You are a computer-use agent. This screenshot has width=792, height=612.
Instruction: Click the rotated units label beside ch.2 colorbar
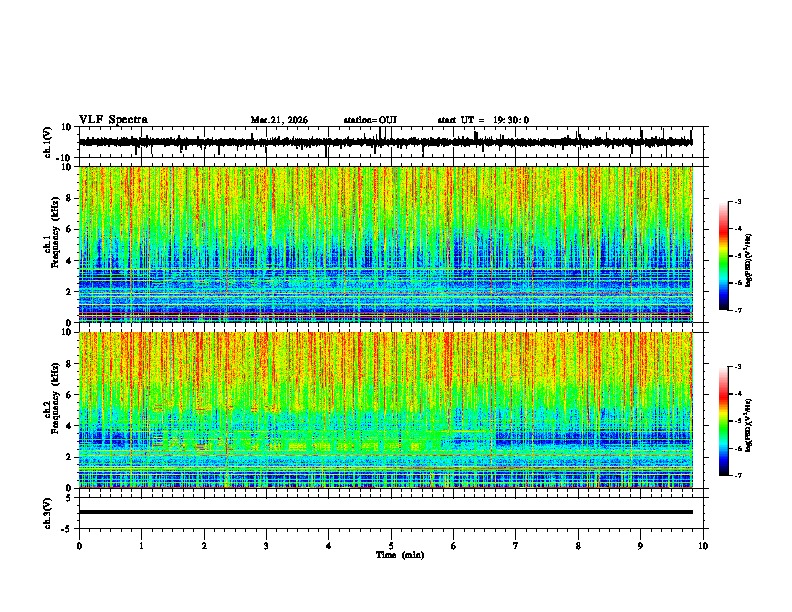pyautogui.click(x=749, y=425)
